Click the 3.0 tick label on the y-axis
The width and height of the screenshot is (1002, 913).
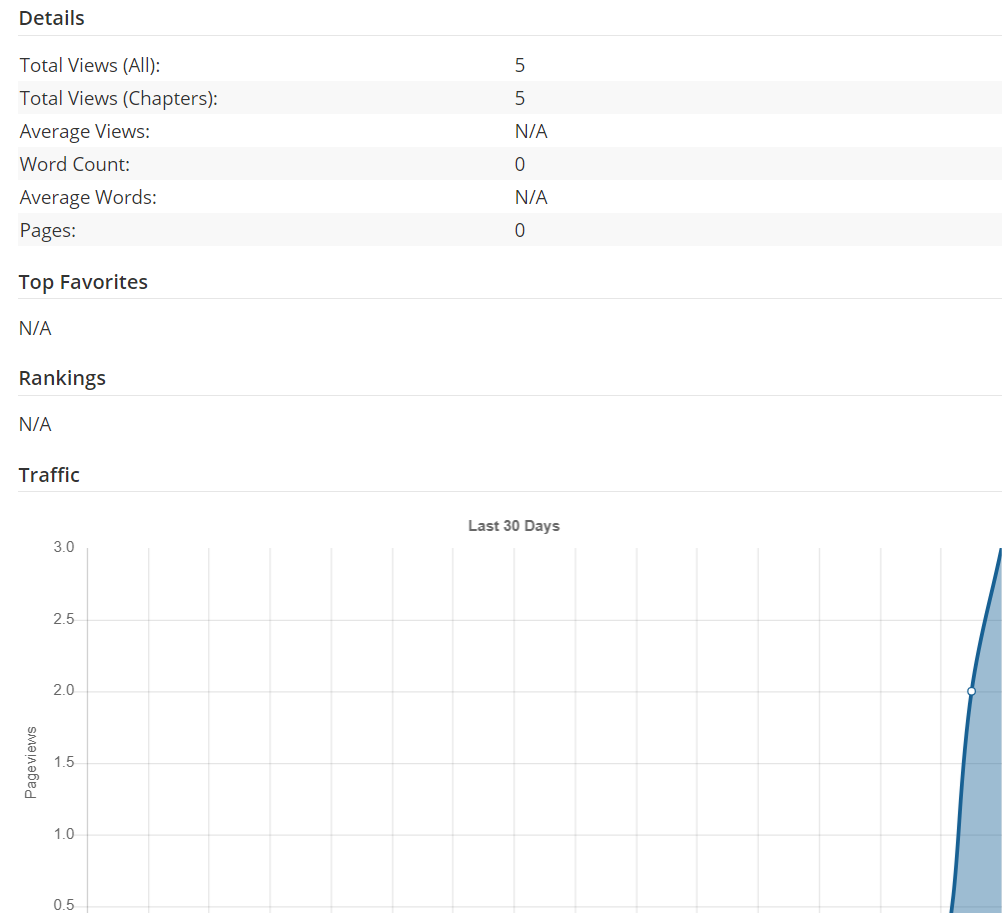click(64, 548)
